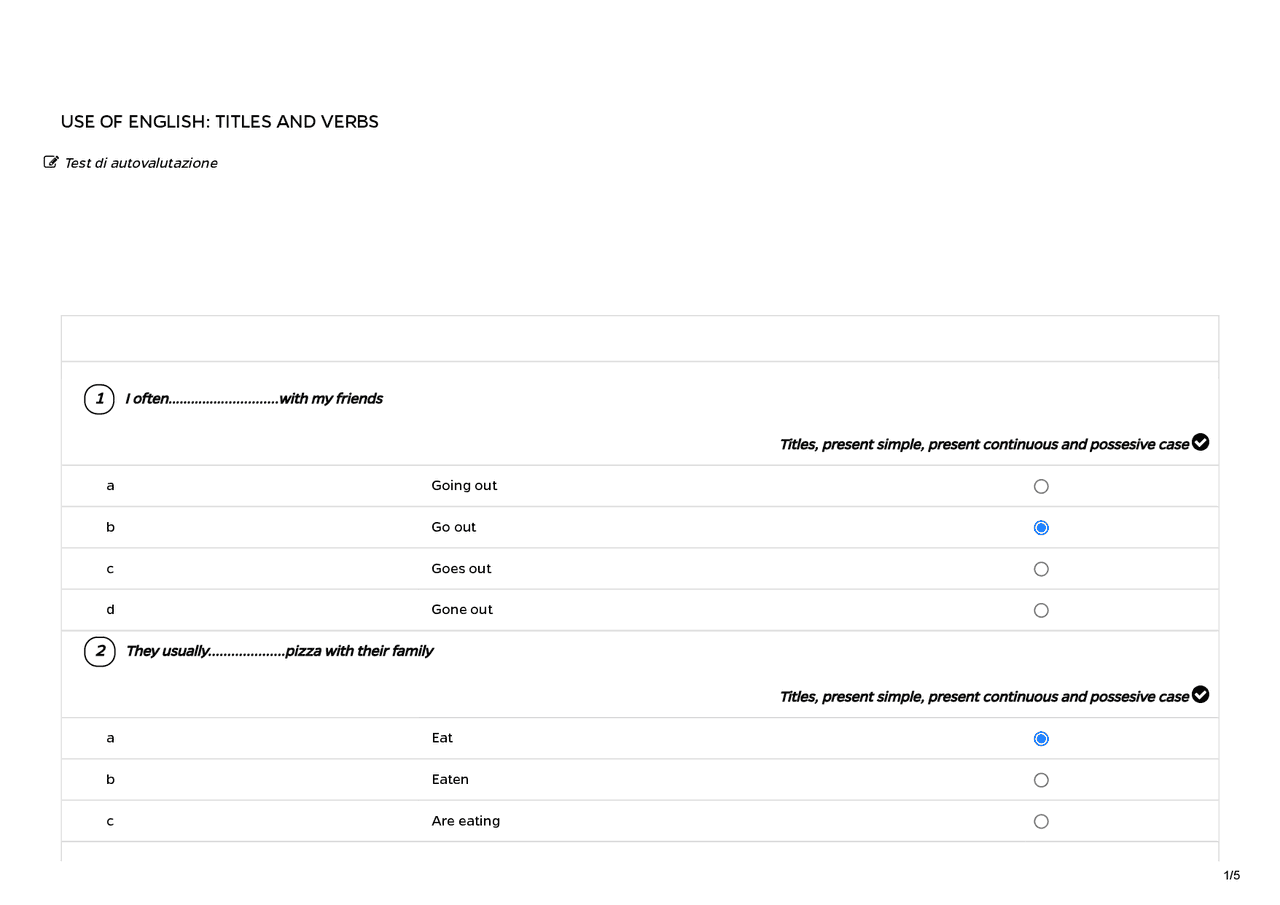Select the "Going out" radio button
The width and height of the screenshot is (1280, 905).
(x=1041, y=486)
